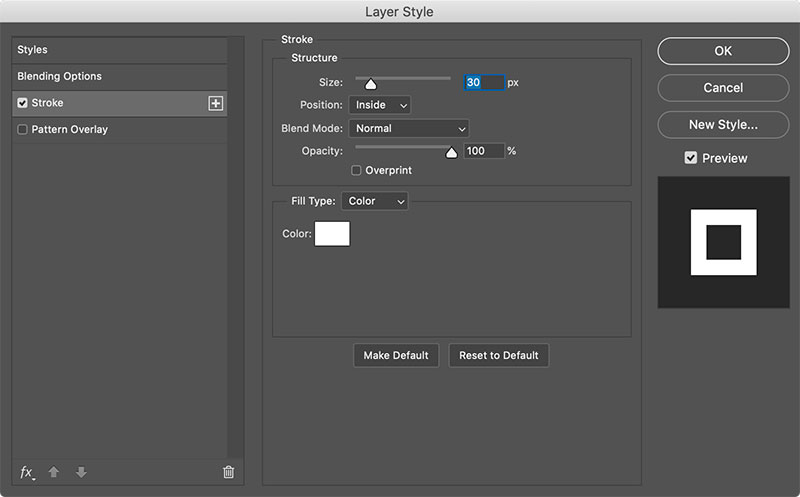This screenshot has height=497, width=800.
Task: Open the white stroke Color swatch
Action: 332,234
